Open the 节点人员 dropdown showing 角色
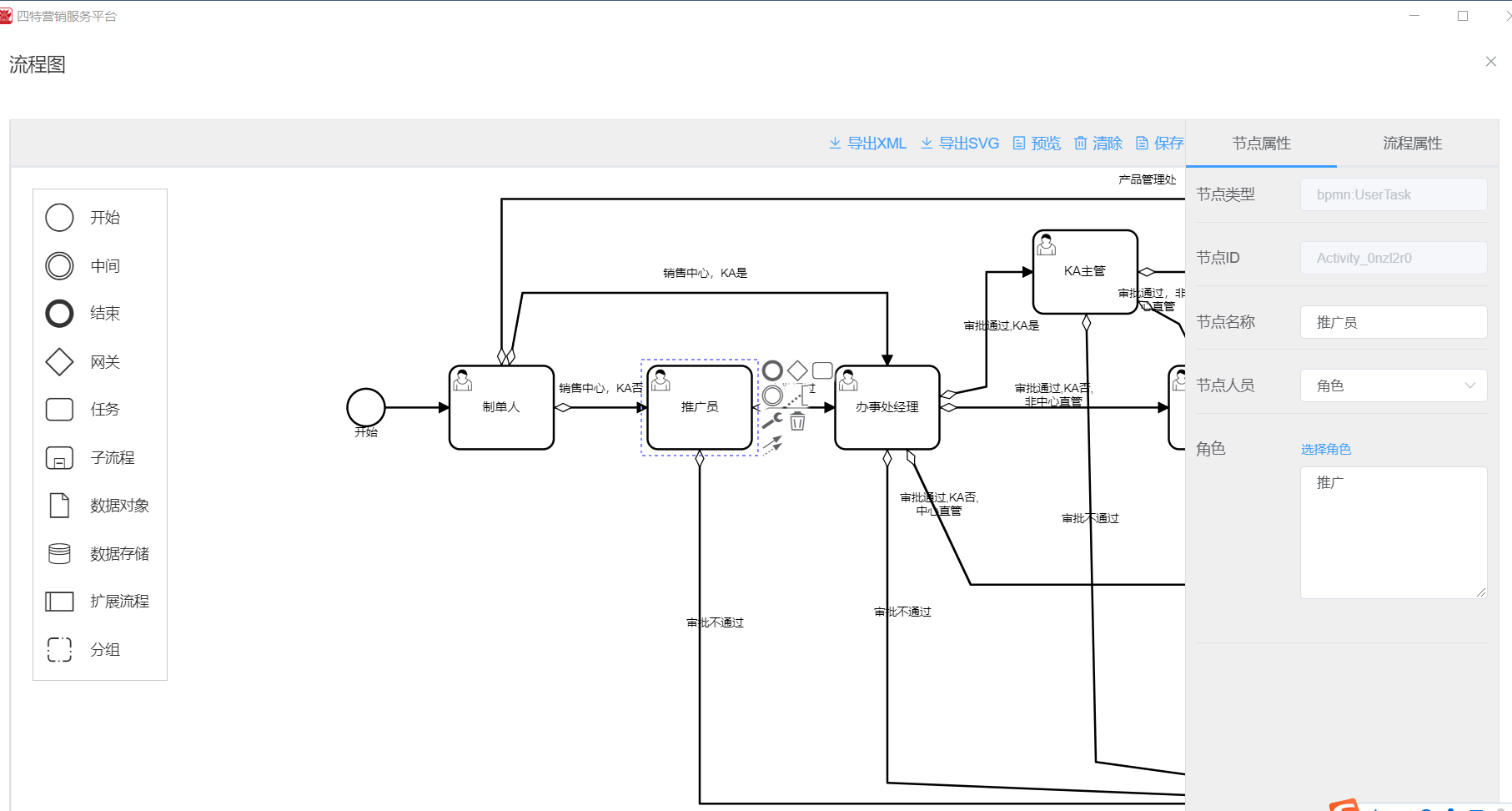The width and height of the screenshot is (1512, 811). pos(1393,385)
